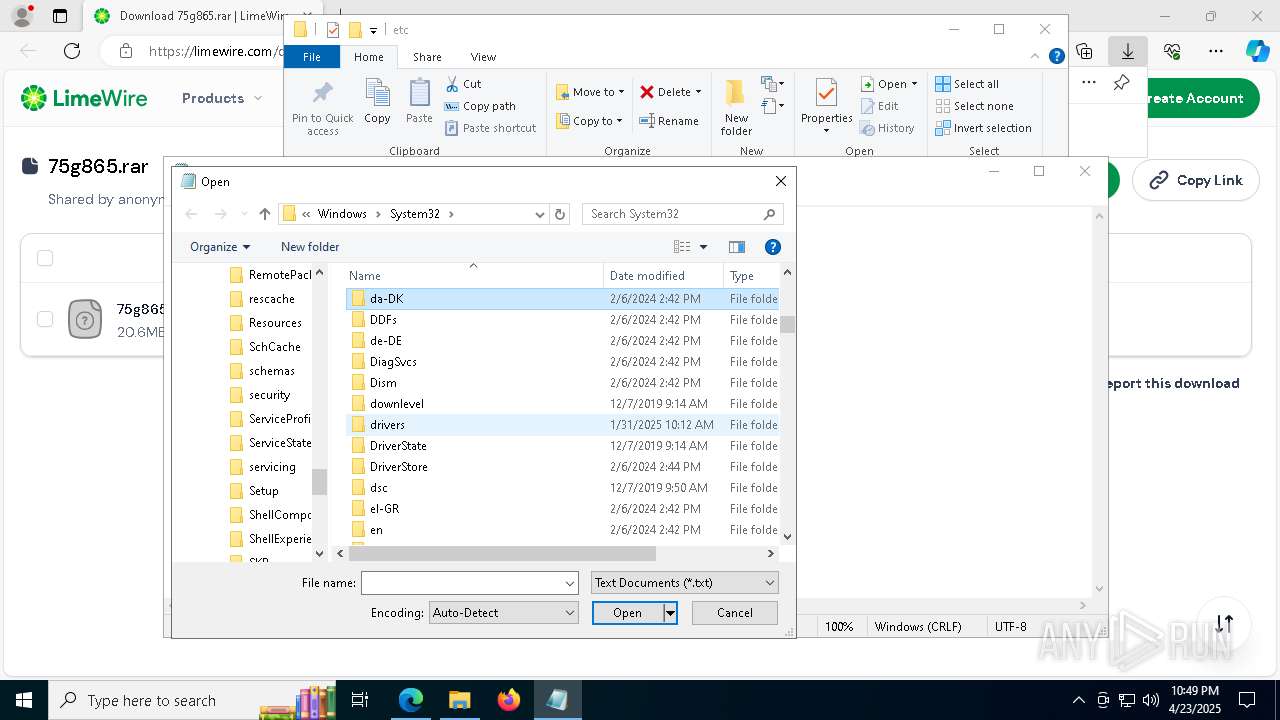Click the Help icon in Open dialog
The height and width of the screenshot is (720, 1280).
772,247
